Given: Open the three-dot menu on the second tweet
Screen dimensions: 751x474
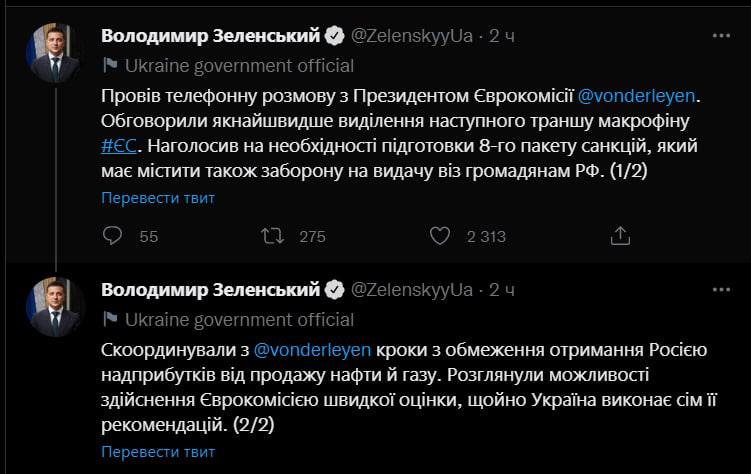Looking at the screenshot, I should click(x=720, y=290).
